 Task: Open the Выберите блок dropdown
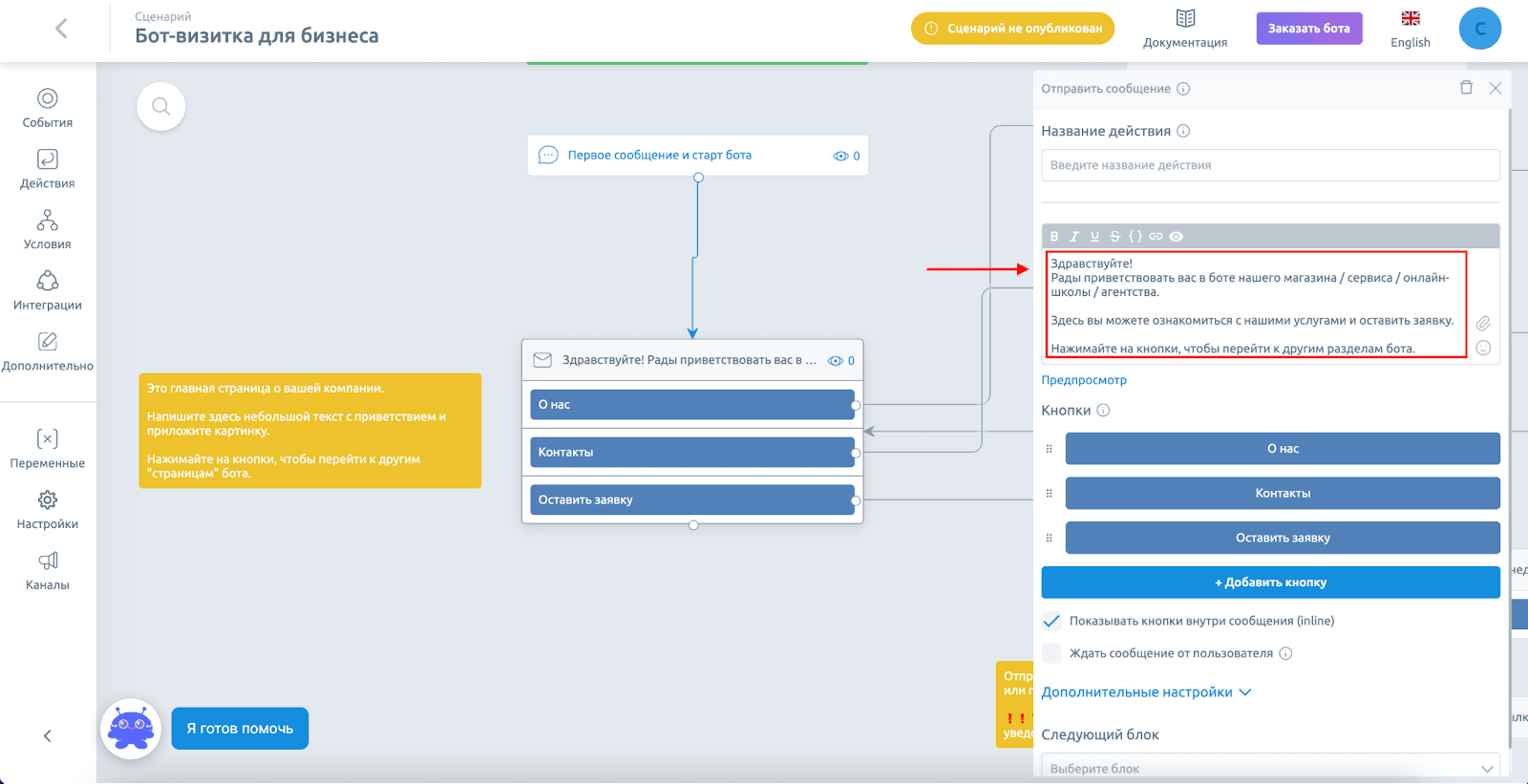pyautogui.click(x=1270, y=768)
